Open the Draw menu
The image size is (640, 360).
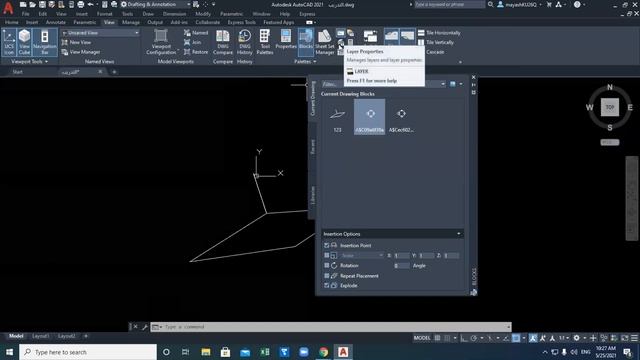coord(148,14)
